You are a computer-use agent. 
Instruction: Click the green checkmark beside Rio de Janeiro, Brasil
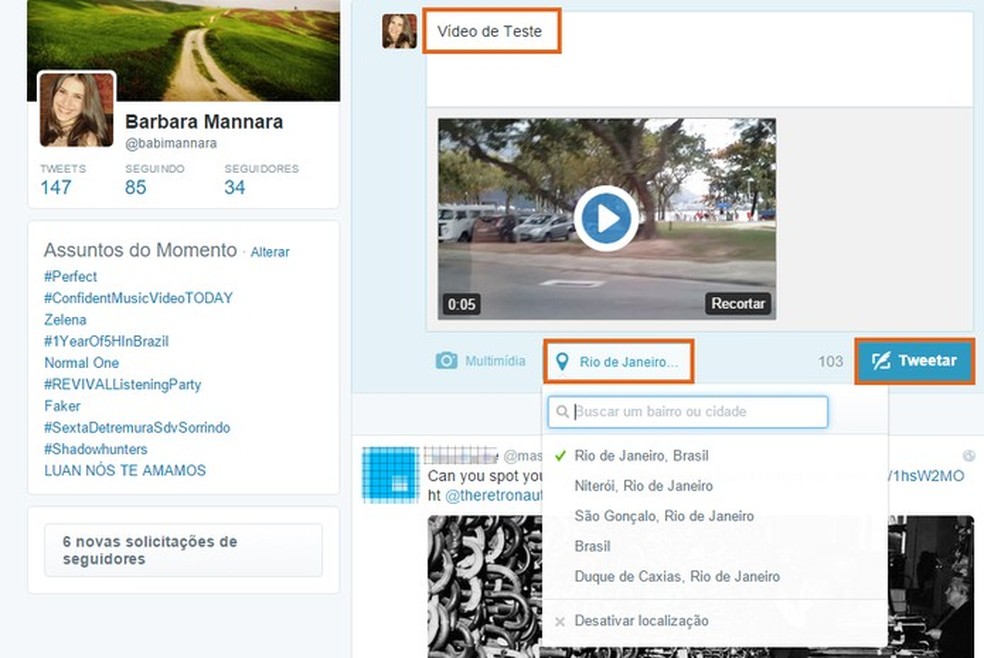click(x=560, y=454)
